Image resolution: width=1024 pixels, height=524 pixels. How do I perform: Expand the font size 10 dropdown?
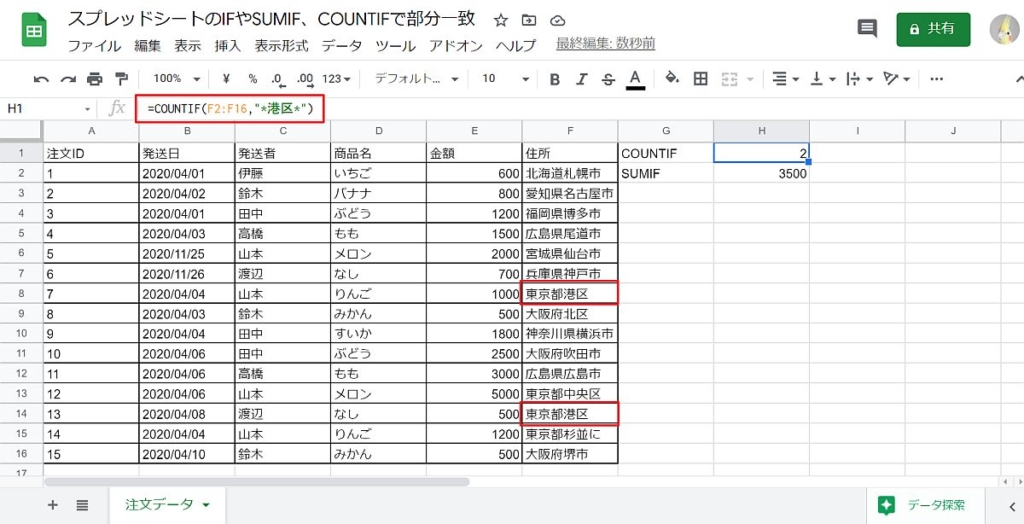pos(503,79)
